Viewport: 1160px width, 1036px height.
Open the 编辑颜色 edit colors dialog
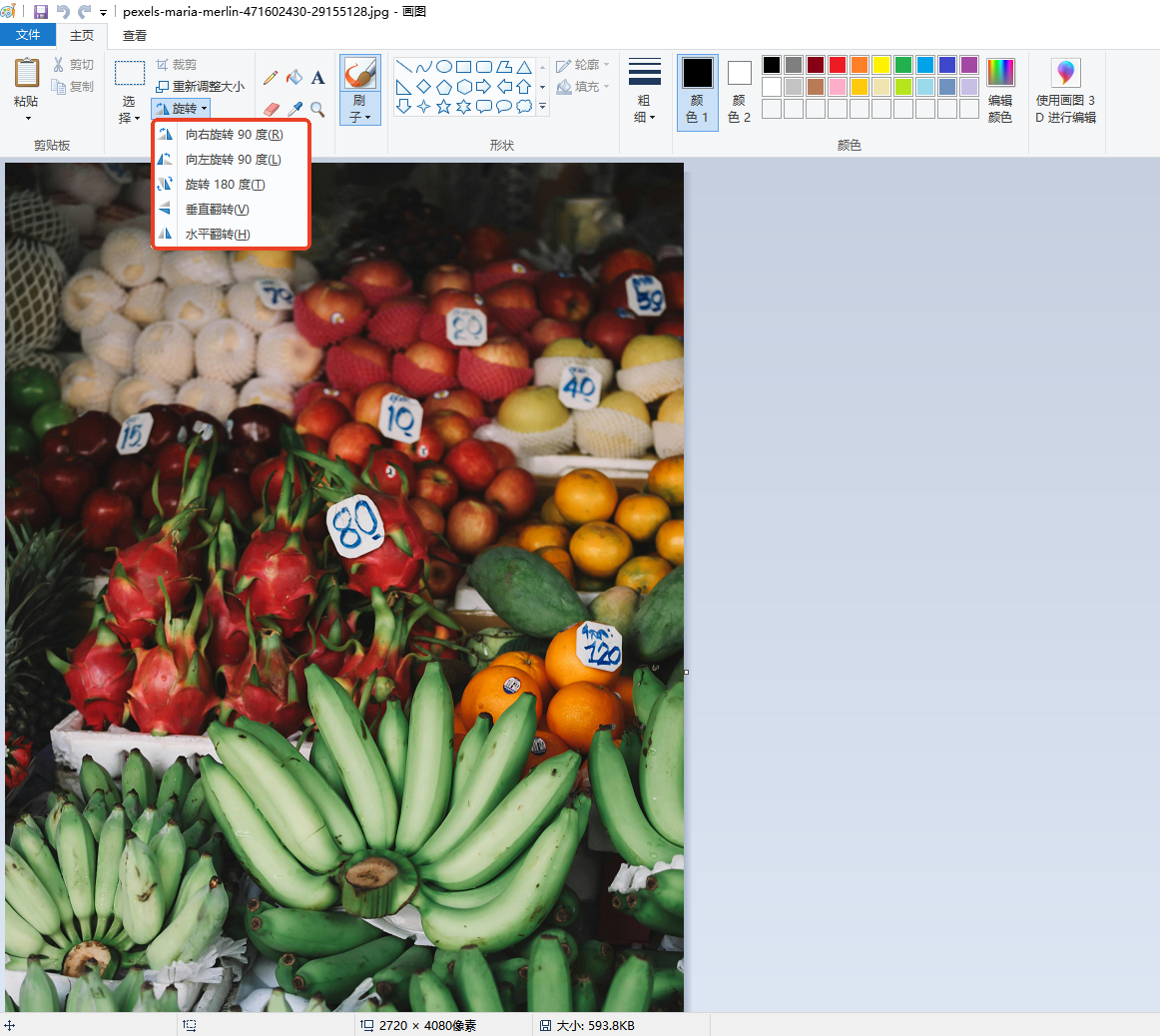(x=999, y=90)
